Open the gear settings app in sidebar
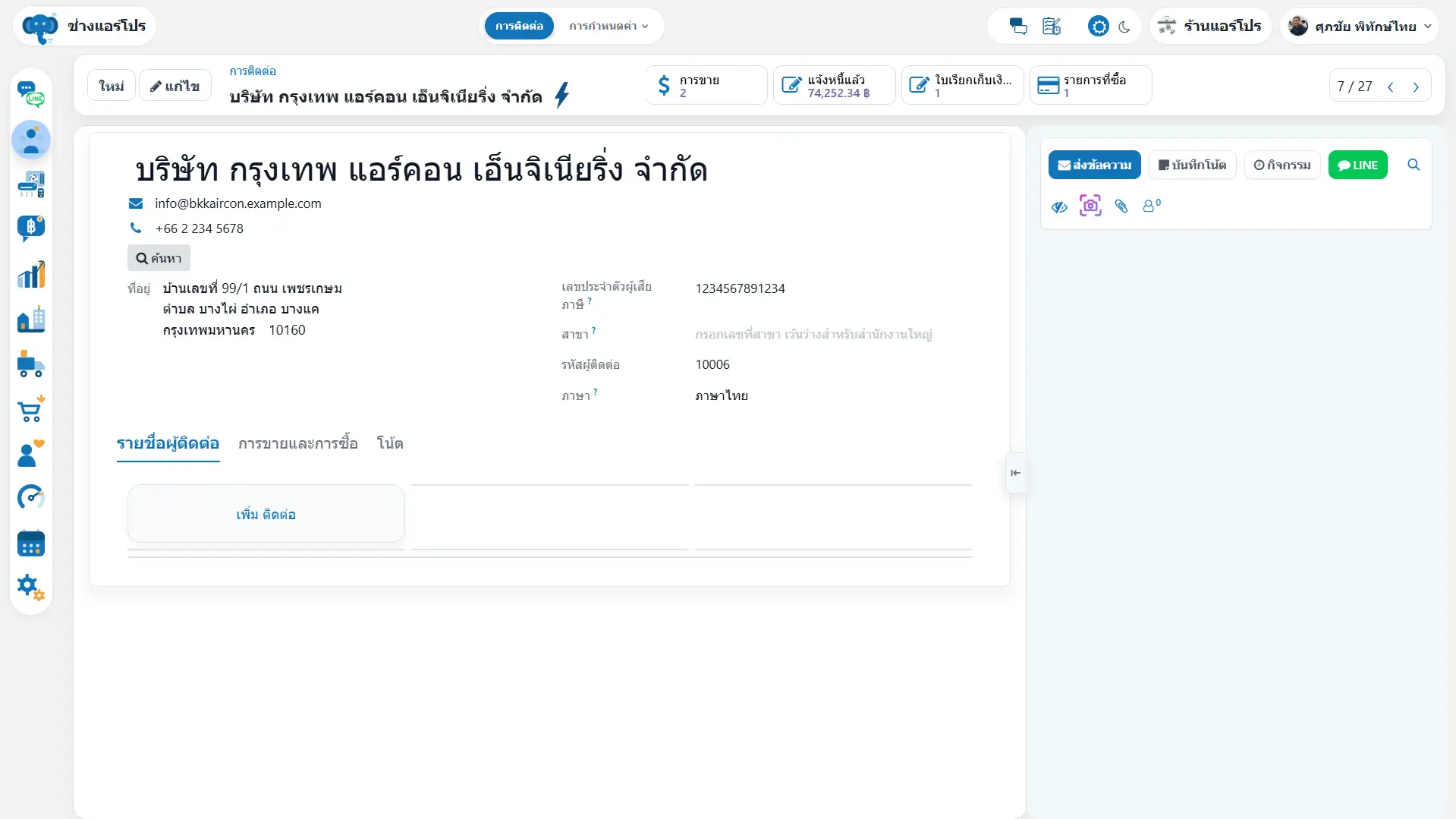 [31, 587]
